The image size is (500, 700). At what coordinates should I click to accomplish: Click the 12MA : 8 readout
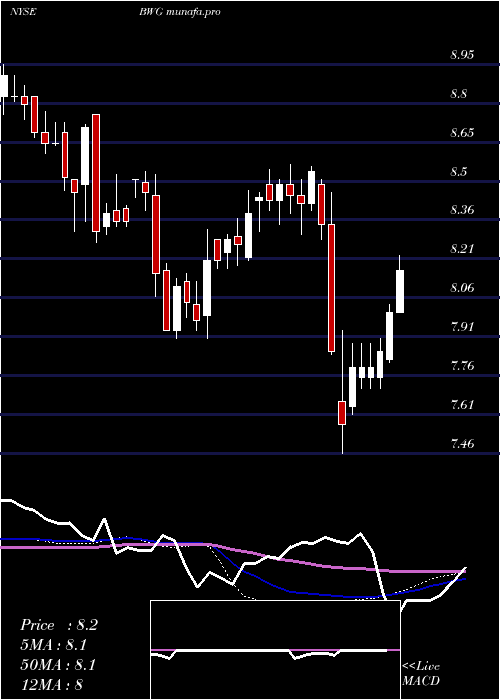click(51, 684)
